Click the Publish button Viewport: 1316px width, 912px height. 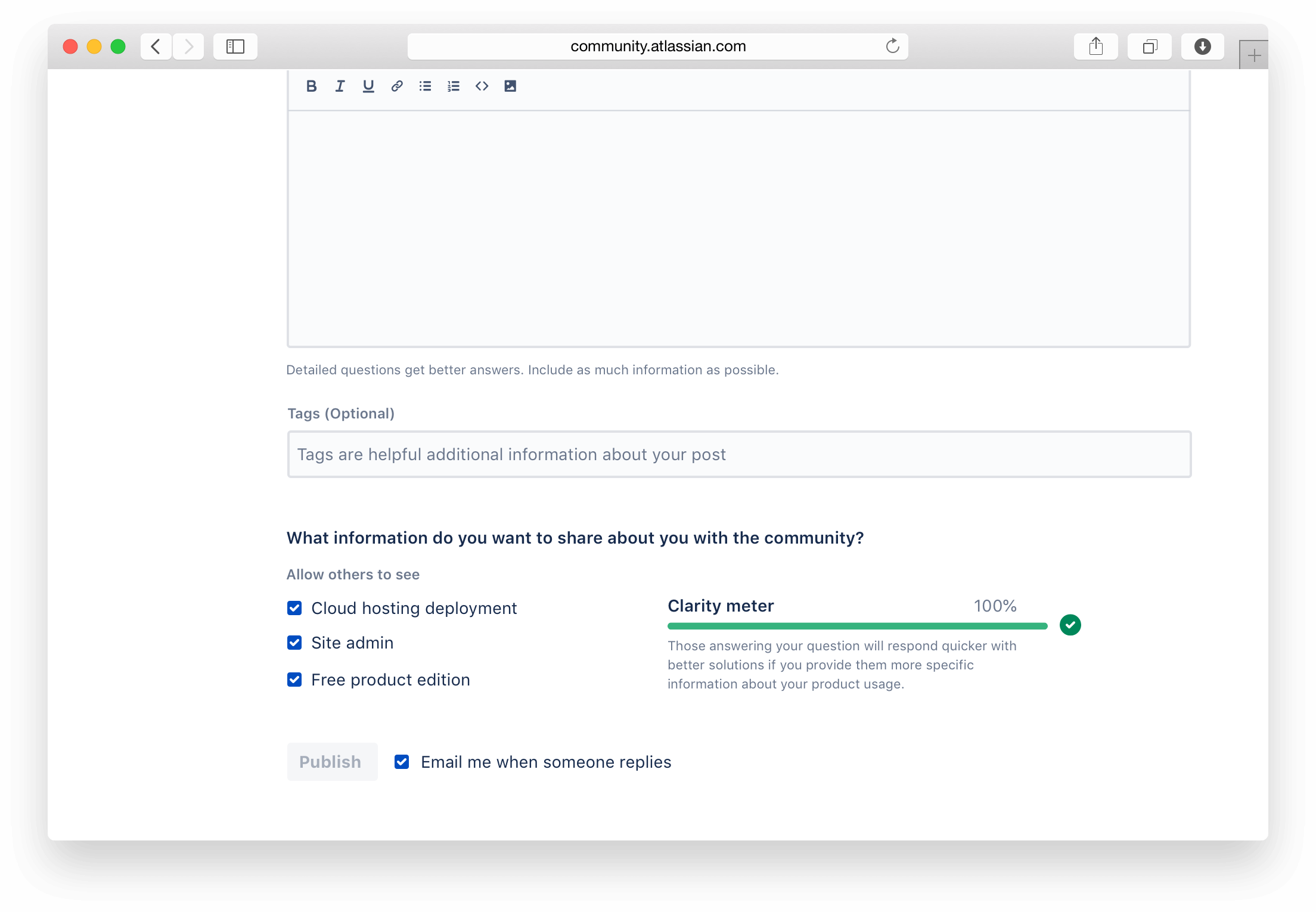[x=332, y=762]
